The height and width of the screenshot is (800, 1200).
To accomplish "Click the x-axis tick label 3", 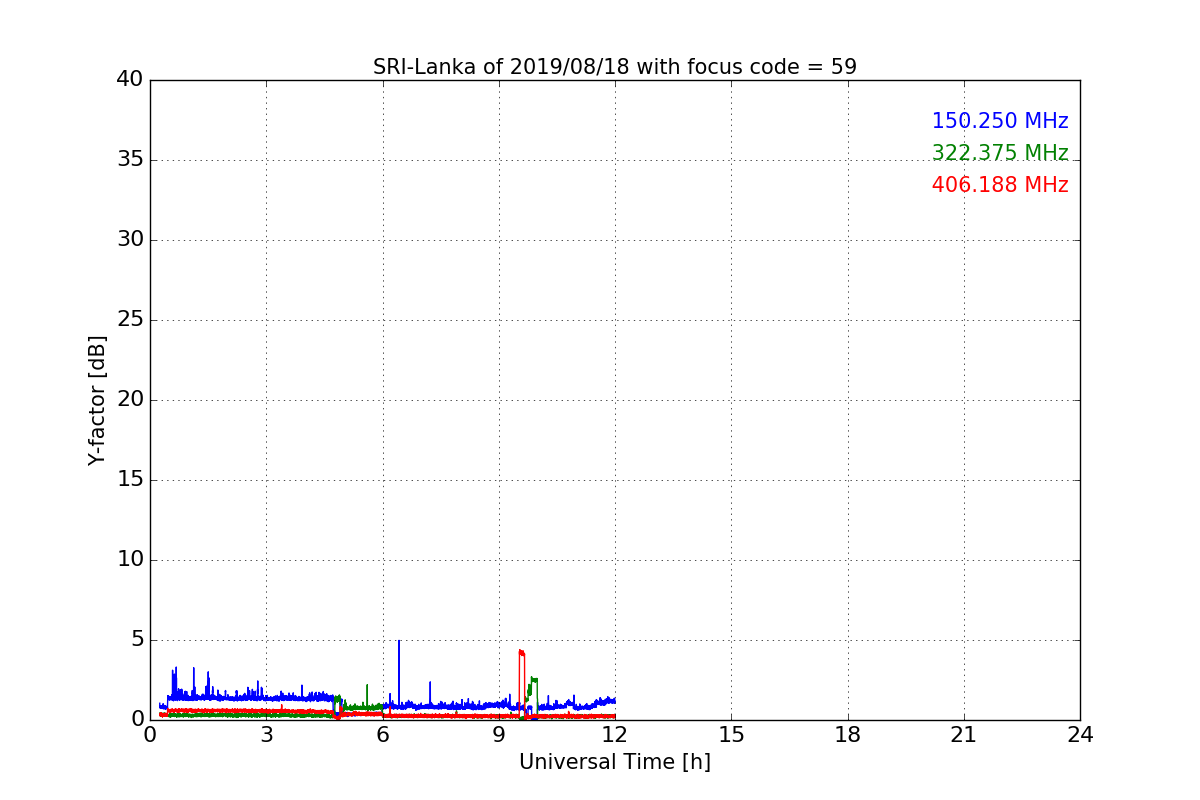I will [x=266, y=736].
